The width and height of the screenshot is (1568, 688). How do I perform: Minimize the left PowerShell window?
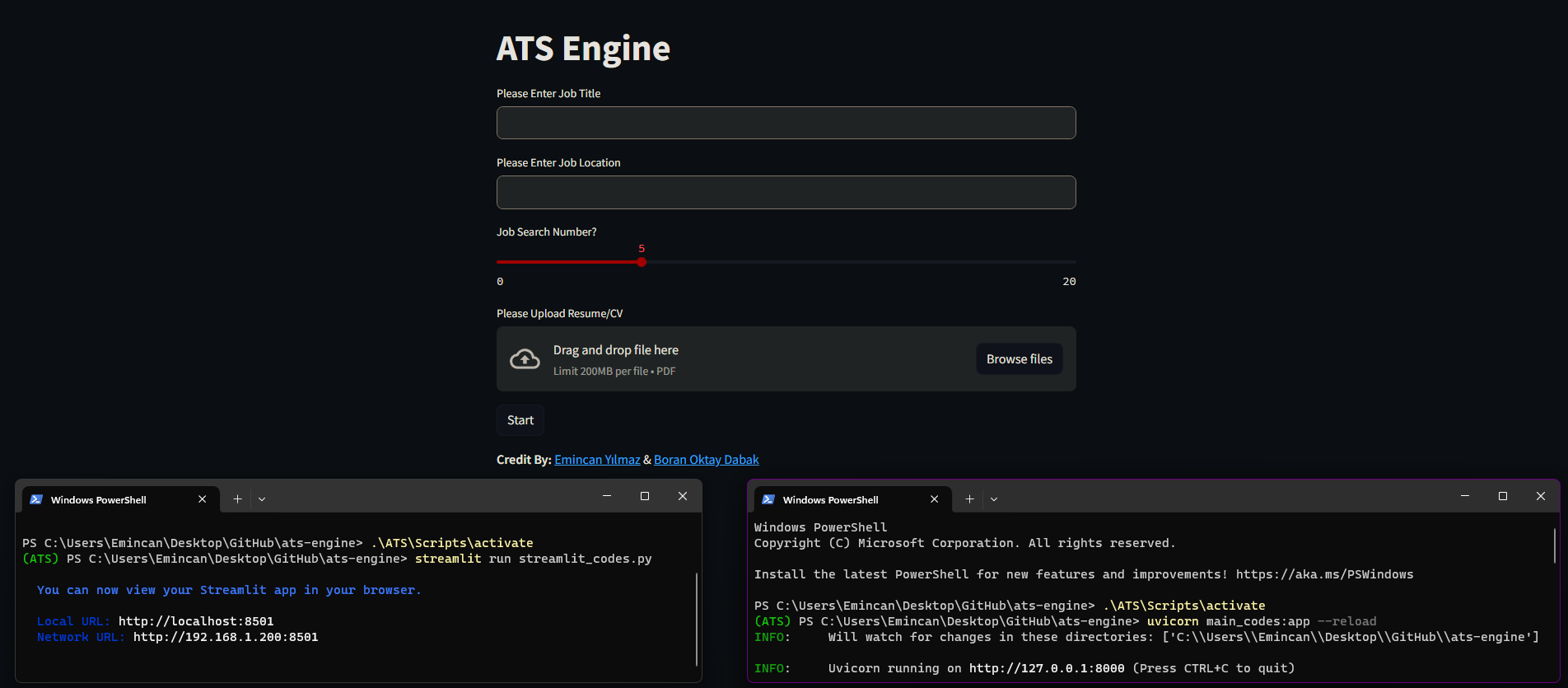tap(607, 496)
